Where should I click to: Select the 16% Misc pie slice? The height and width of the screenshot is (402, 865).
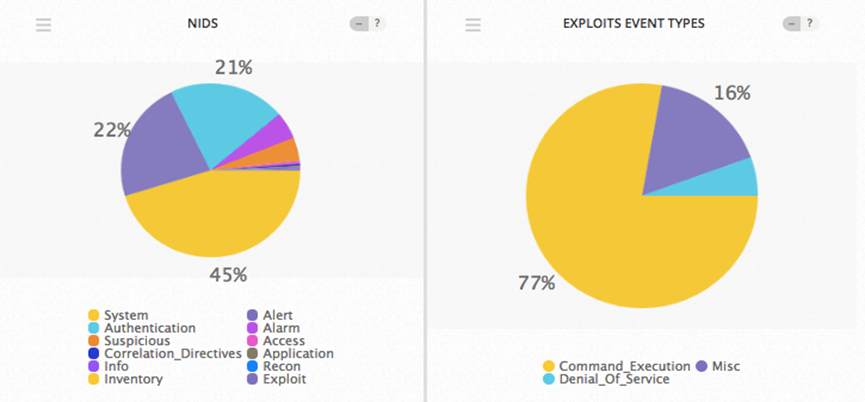pos(700,140)
